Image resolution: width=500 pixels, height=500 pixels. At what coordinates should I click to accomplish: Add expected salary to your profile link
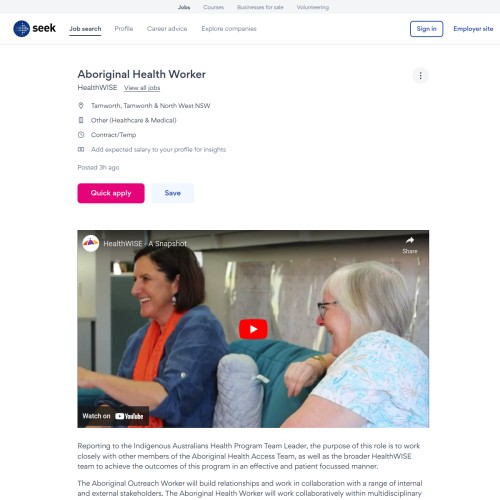click(x=158, y=150)
